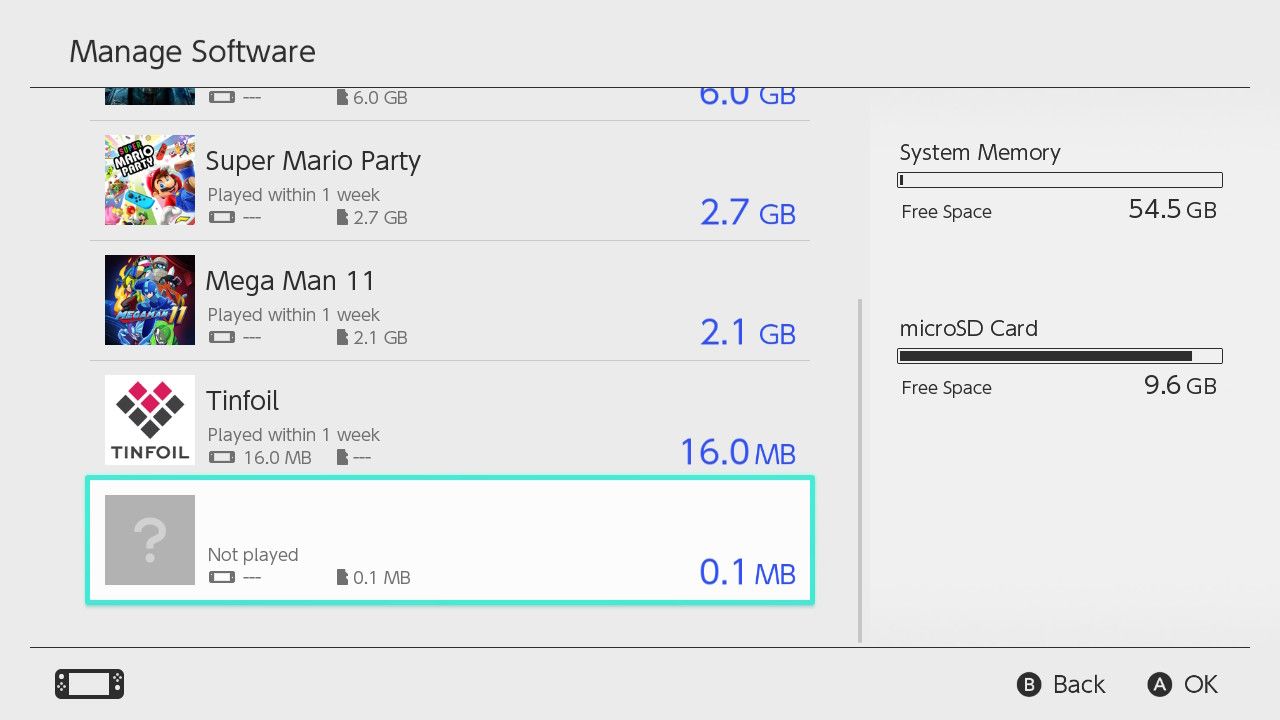Click the console icon in the Not played entry

click(221, 577)
